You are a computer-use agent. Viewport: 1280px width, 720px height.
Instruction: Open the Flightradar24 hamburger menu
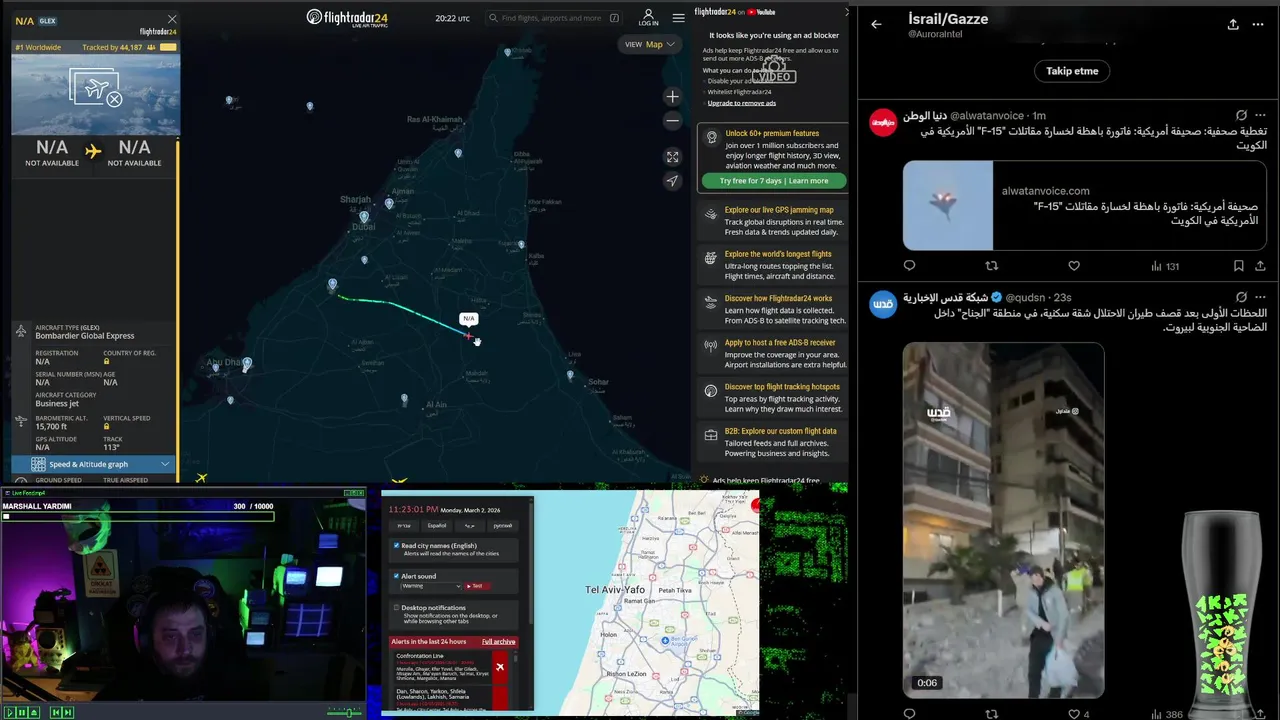[678, 18]
